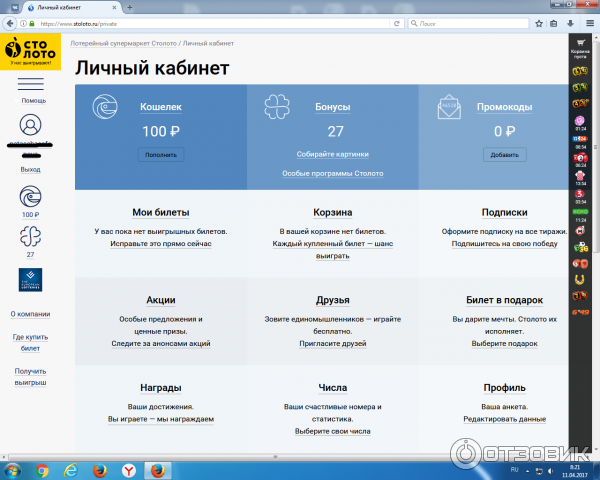Click the Пригласите друзей link
600x480 pixels.
point(332,342)
